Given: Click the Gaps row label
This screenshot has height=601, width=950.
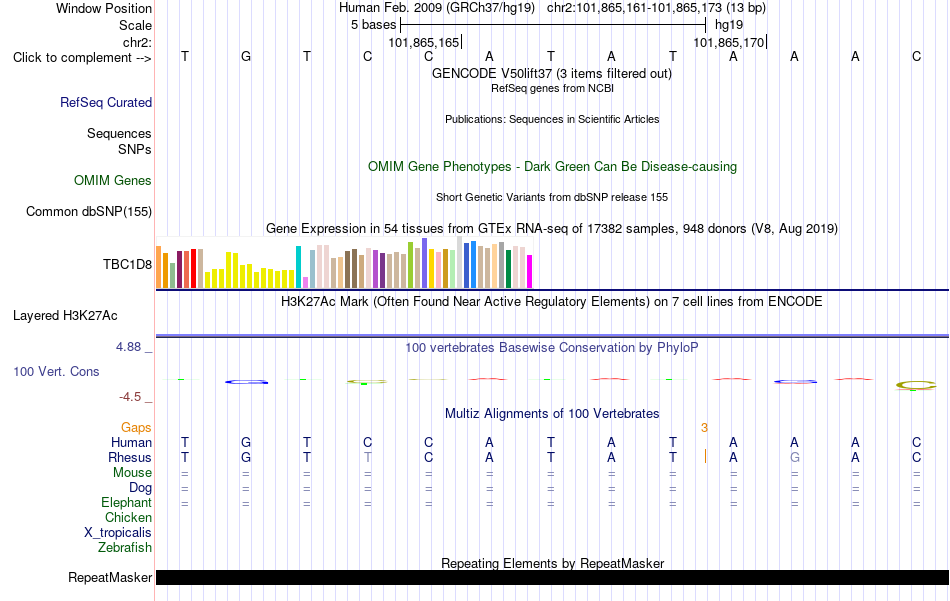Looking at the screenshot, I should point(136,428).
